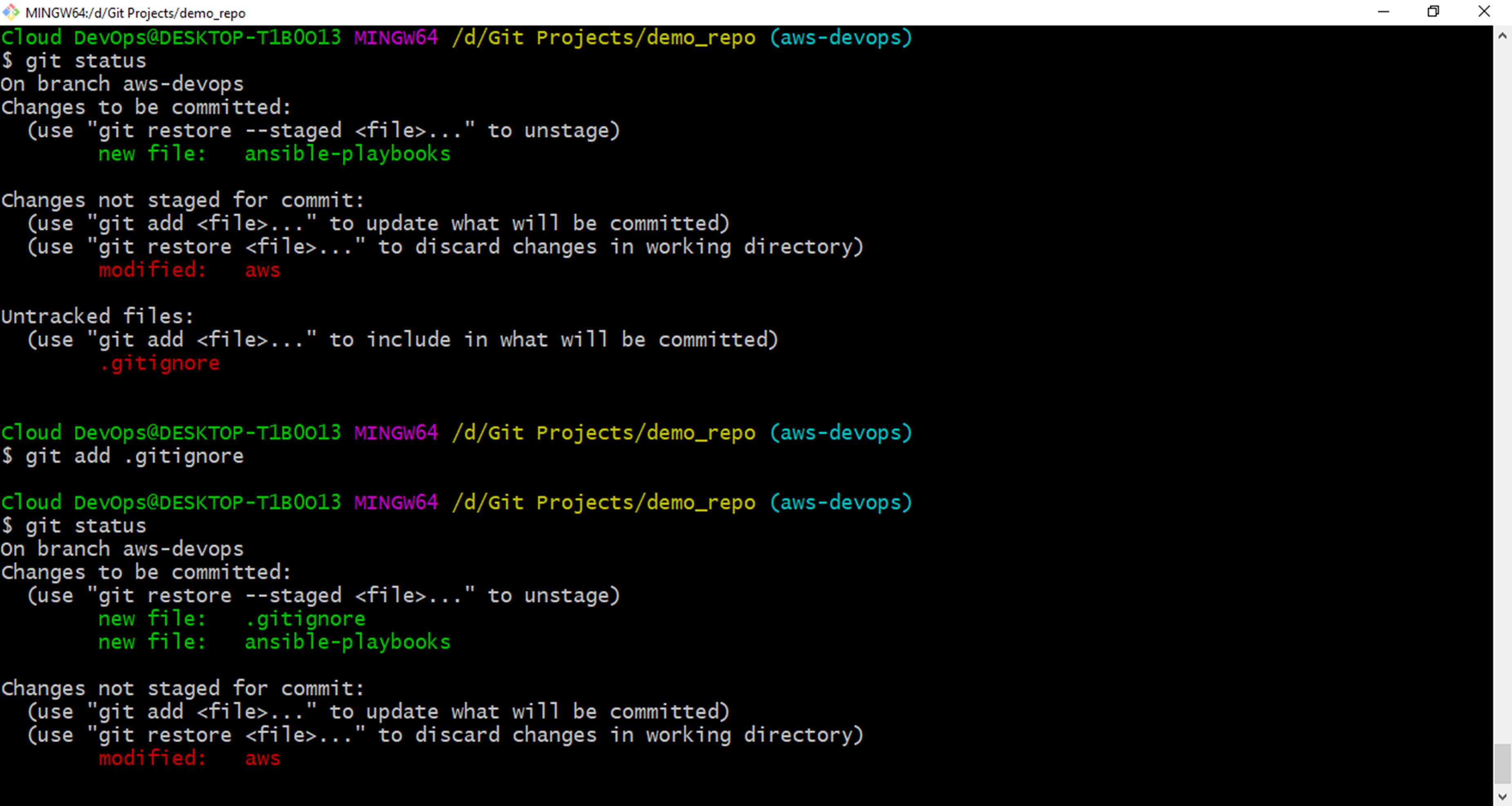
Task: Close the MINGW64 terminal window
Action: pyautogui.click(x=1484, y=12)
